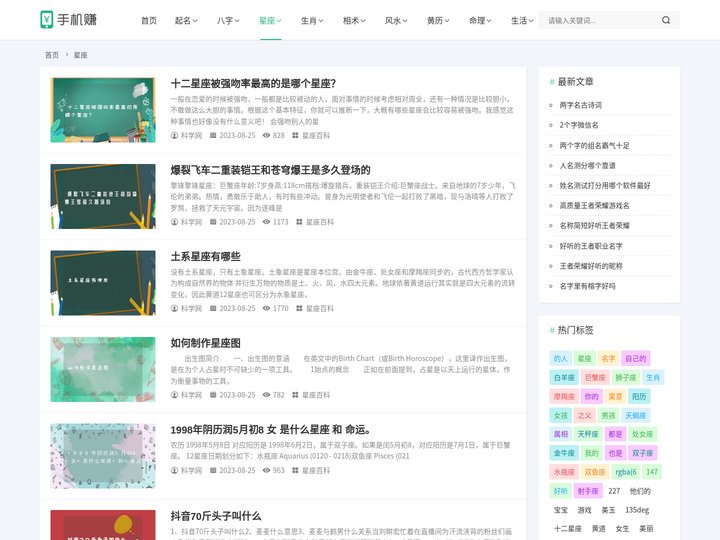
Task: Open recent article 好听的王者职业名字
Action: point(591,246)
